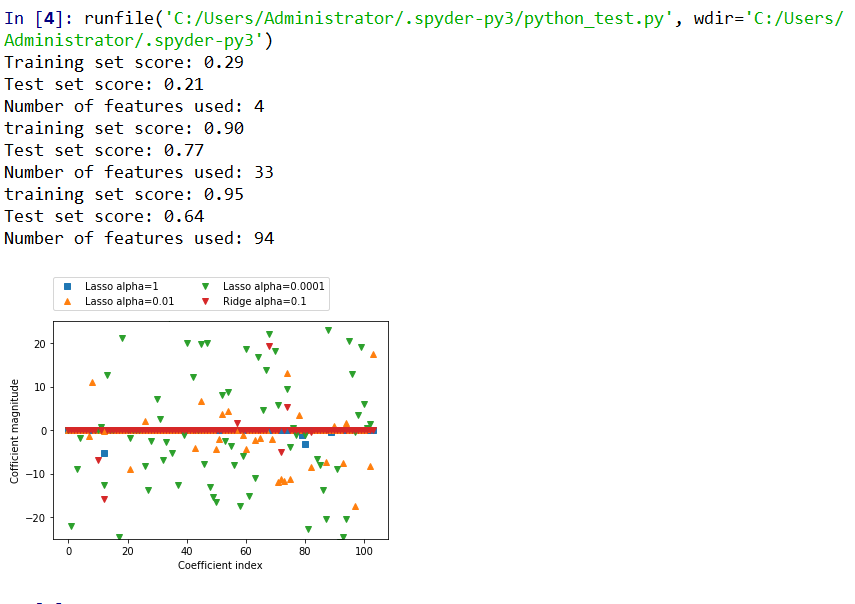Viewport: 855px width, 604px height.
Task: Click the x-axis tick label 60
Action: pyautogui.click(x=246, y=551)
